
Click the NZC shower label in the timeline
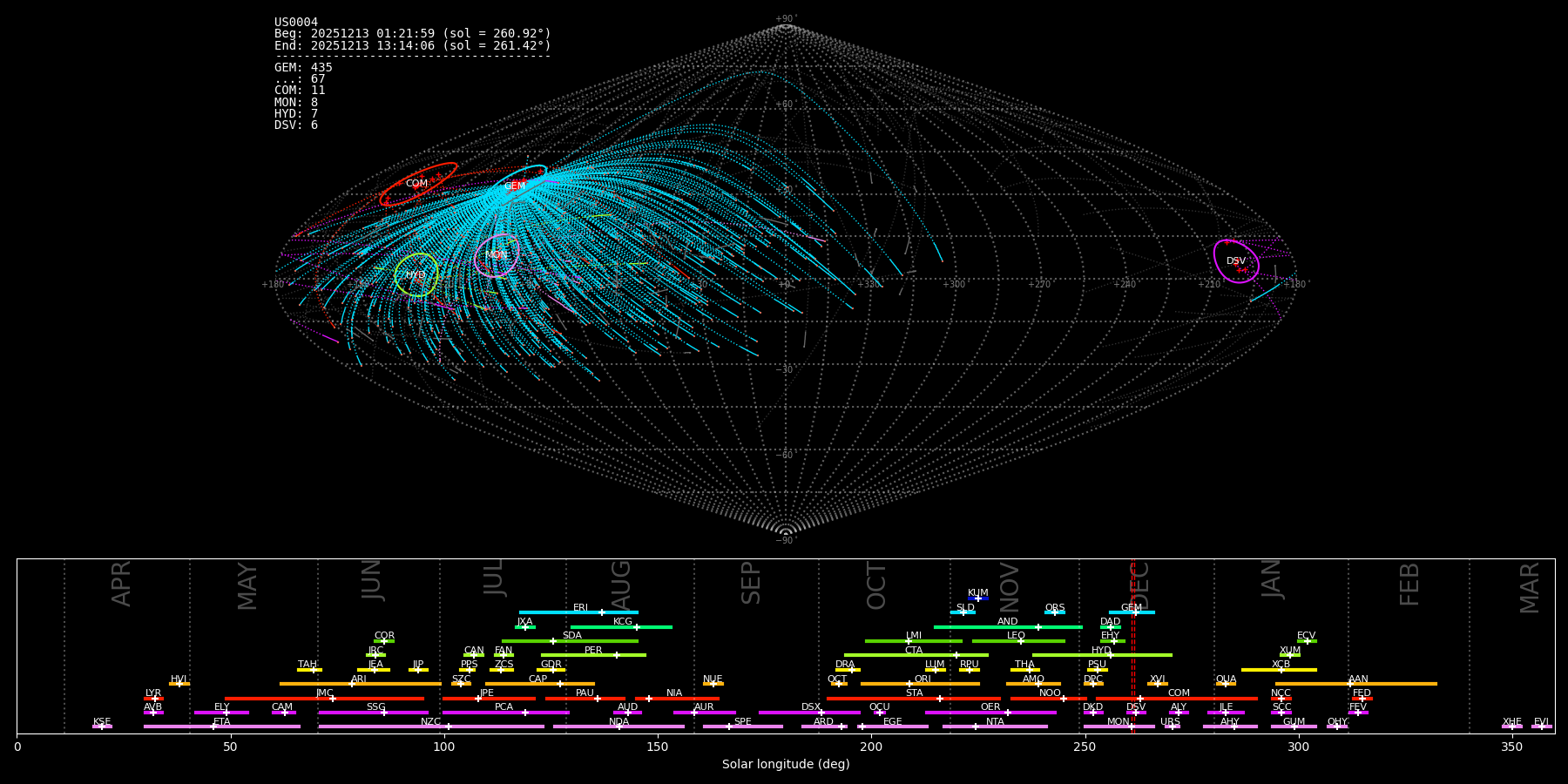(430, 722)
